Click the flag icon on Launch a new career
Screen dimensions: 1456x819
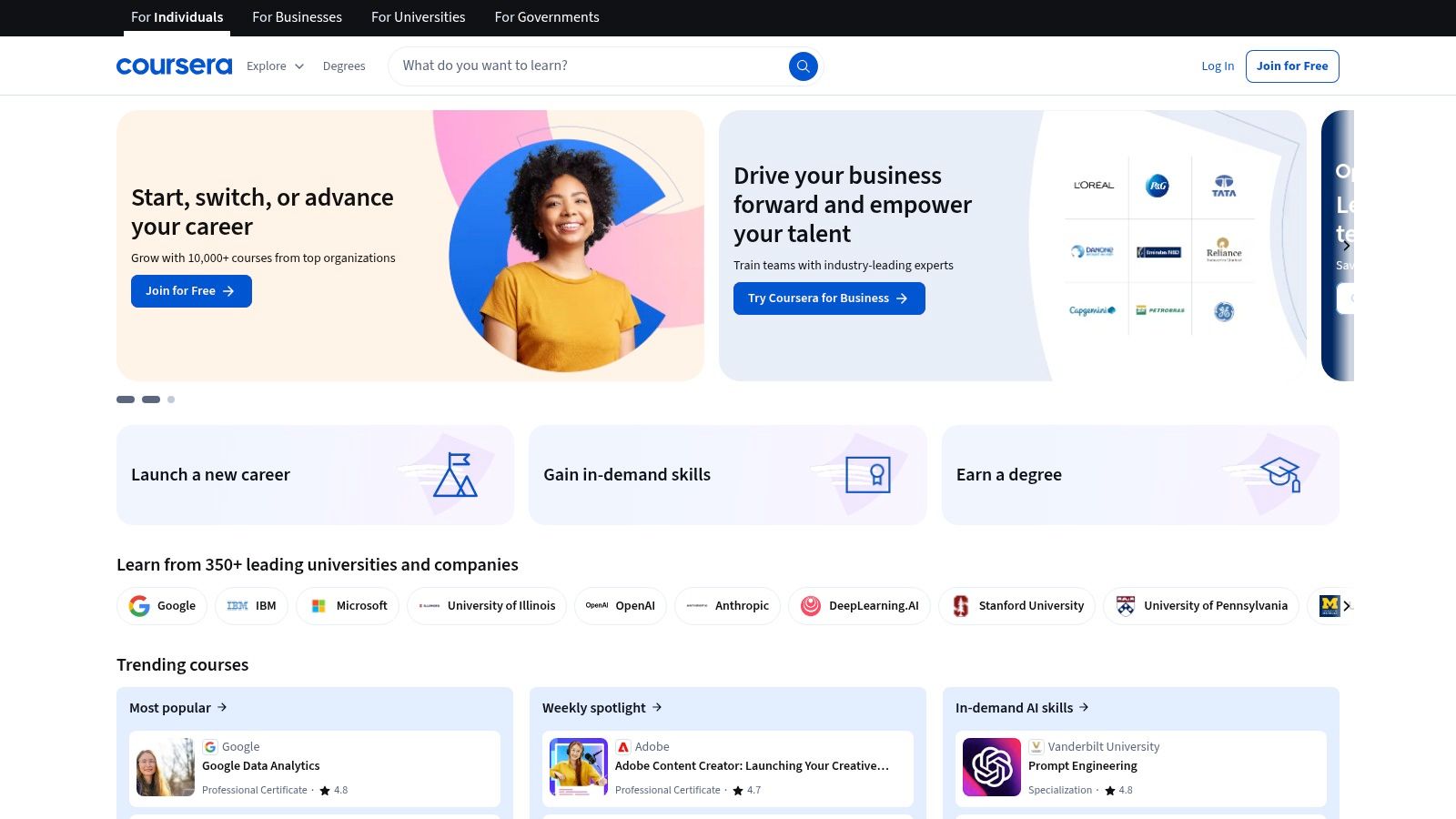(455, 473)
